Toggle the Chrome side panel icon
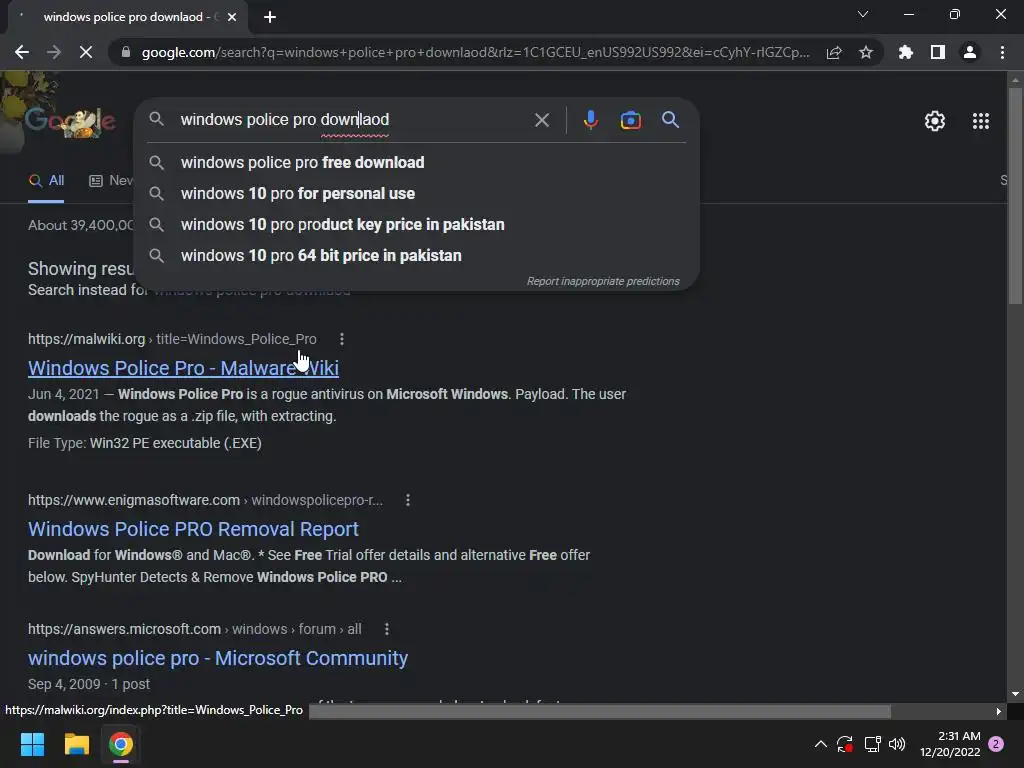1024x768 pixels. pos(938,52)
